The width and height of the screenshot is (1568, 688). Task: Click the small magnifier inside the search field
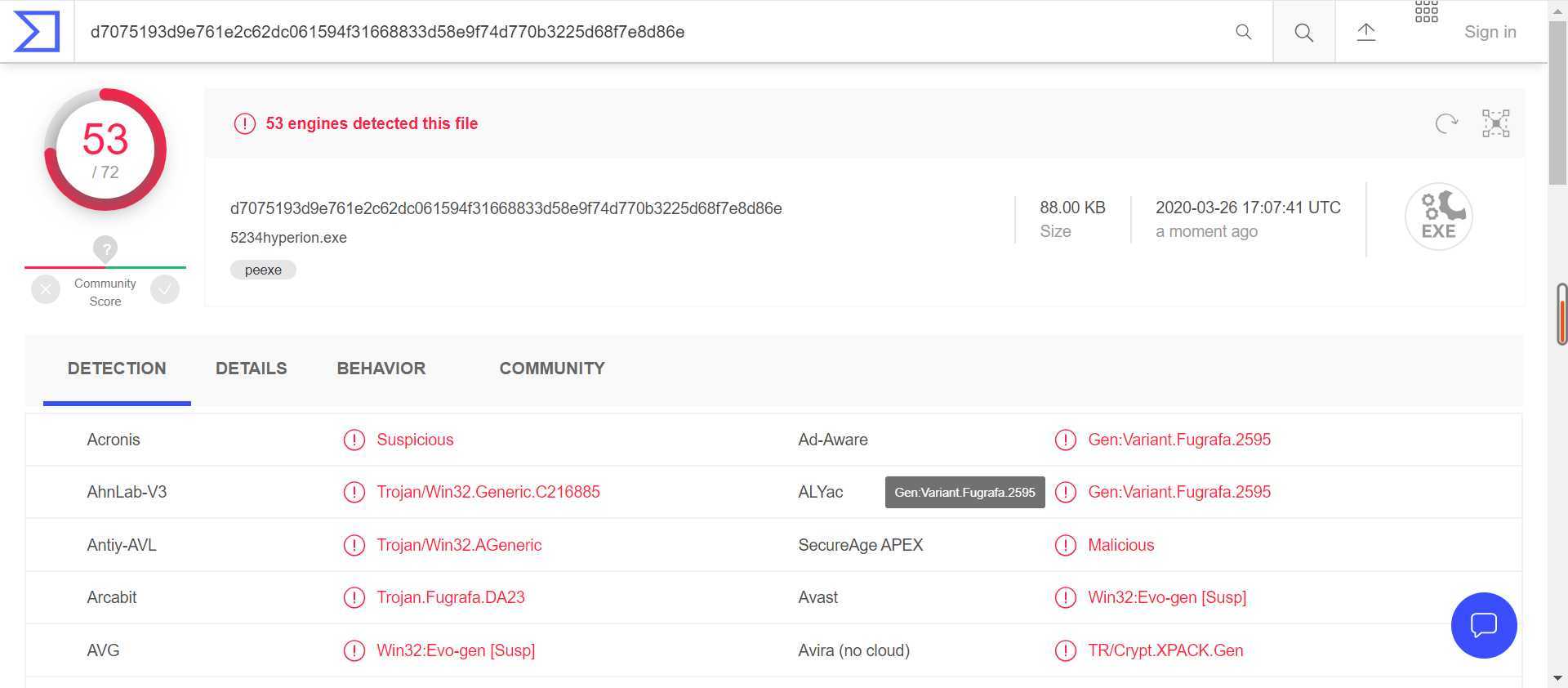tap(1243, 32)
